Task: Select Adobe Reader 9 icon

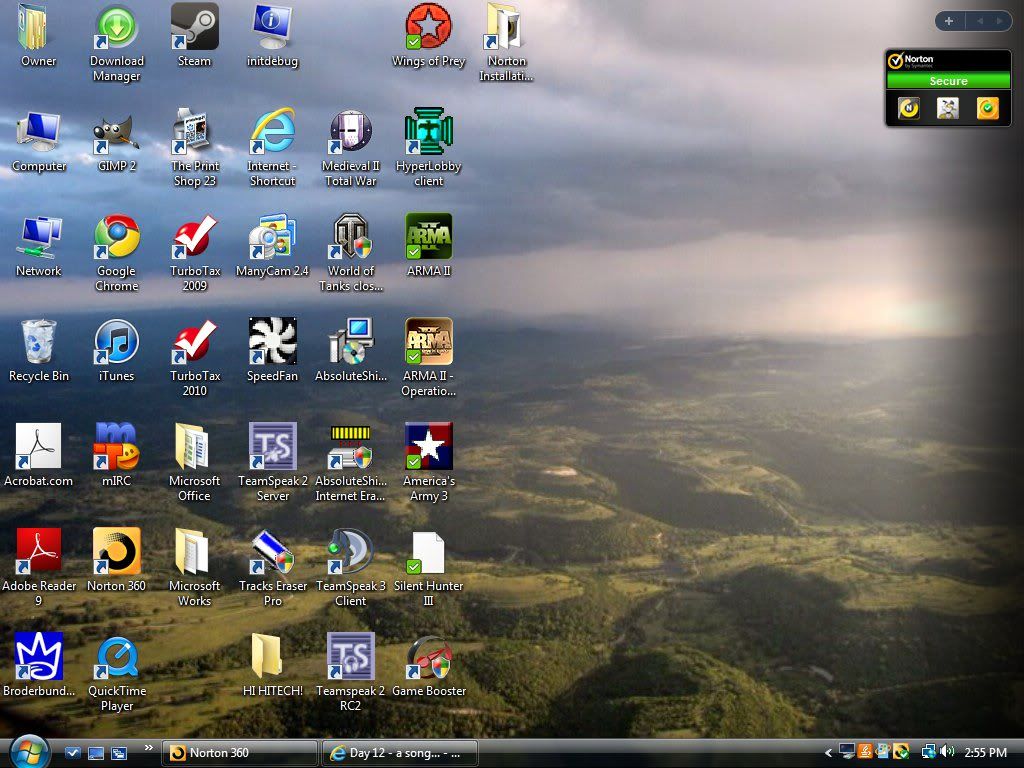Action: [39, 551]
